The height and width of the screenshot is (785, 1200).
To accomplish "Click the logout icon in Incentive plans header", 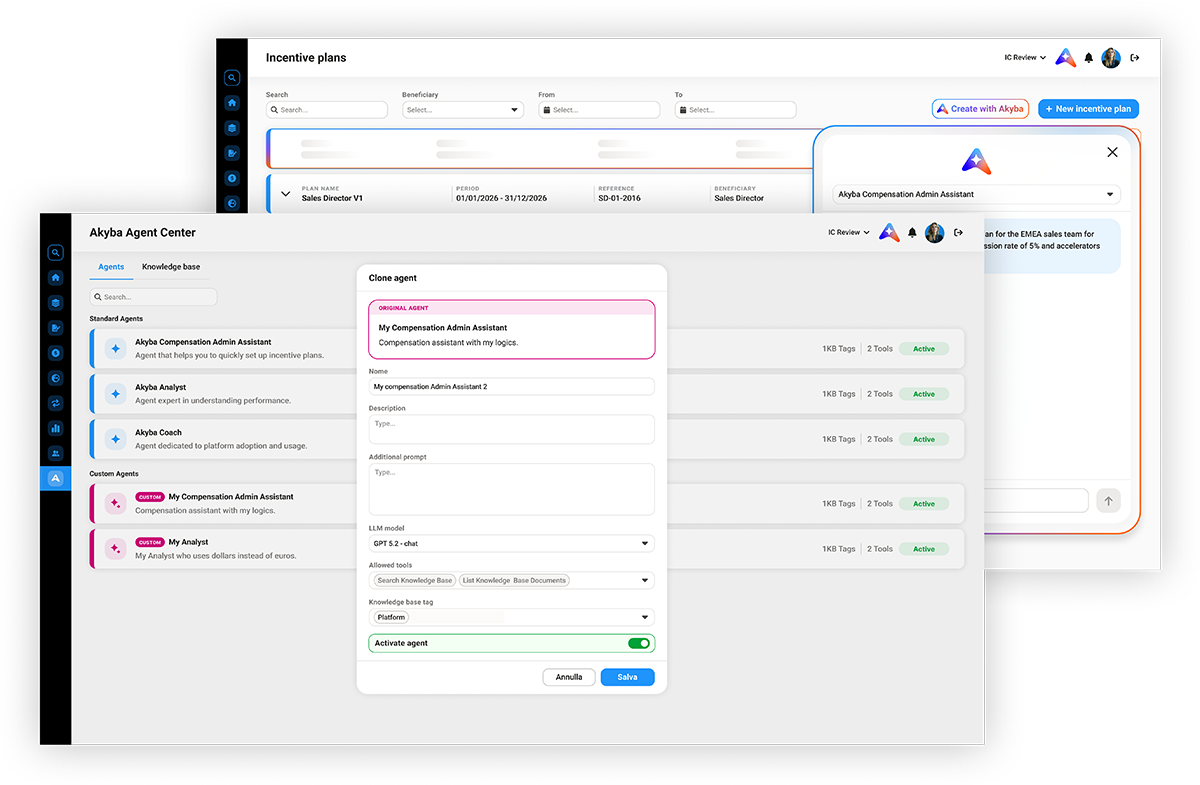I will [1135, 58].
